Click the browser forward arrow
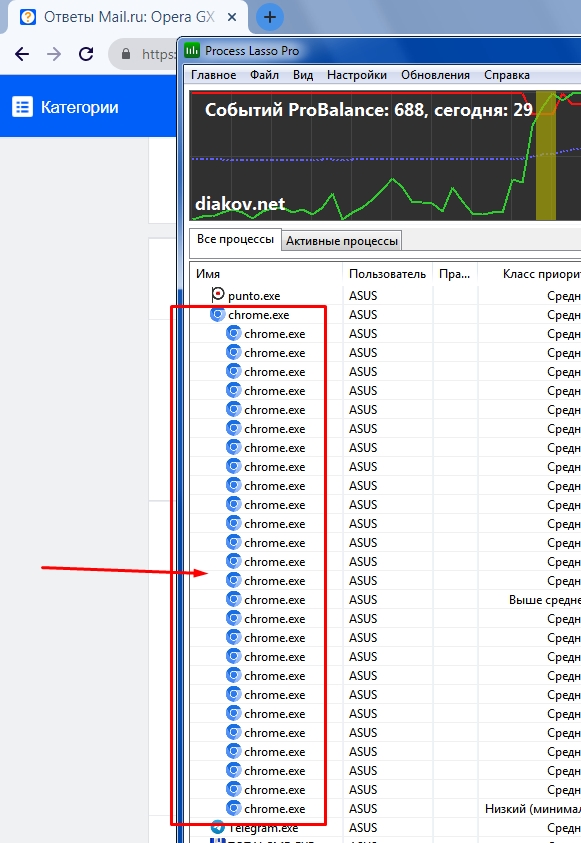The height and width of the screenshot is (843, 581). (54, 54)
